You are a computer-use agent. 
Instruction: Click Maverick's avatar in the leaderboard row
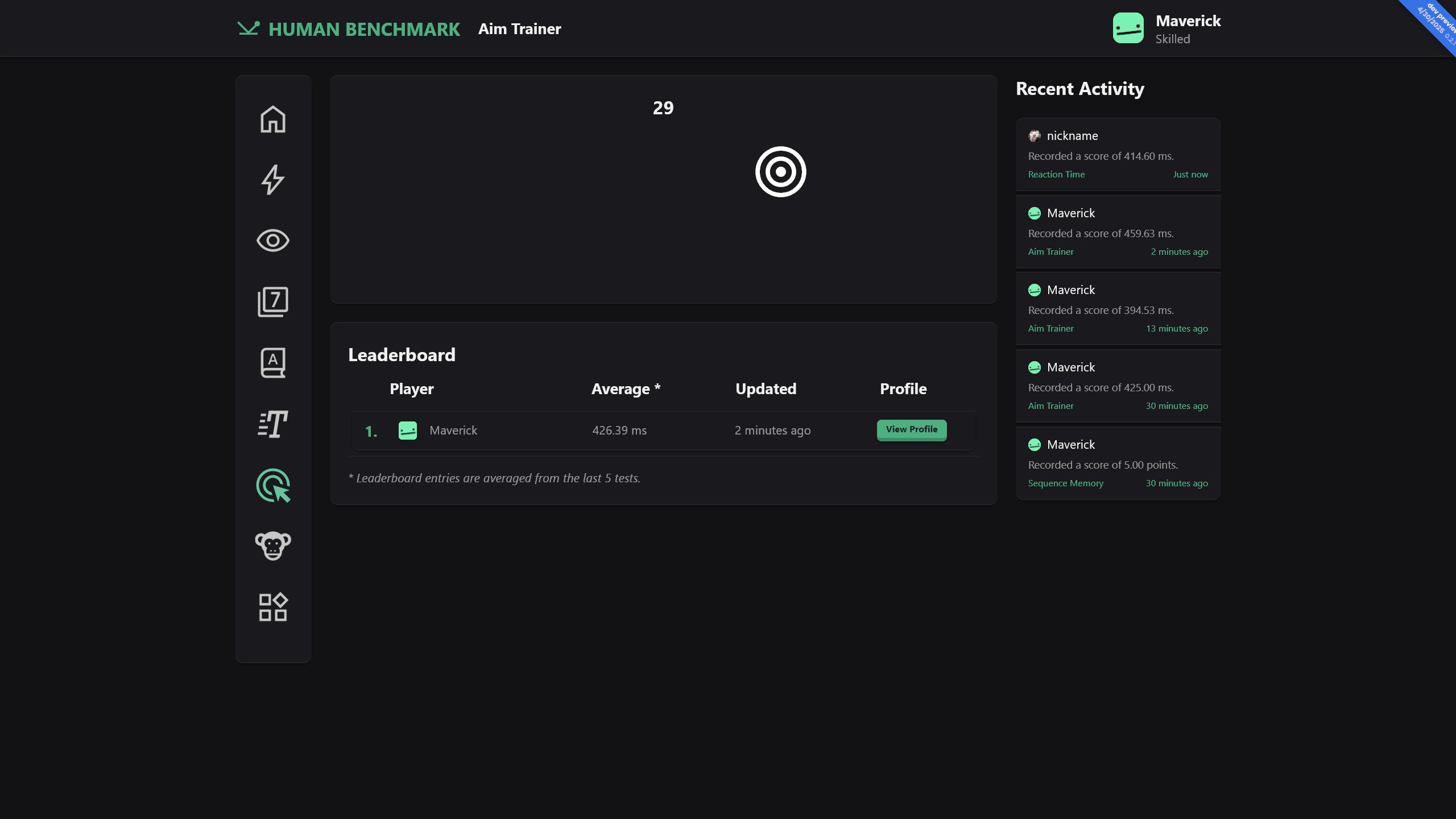point(408,431)
